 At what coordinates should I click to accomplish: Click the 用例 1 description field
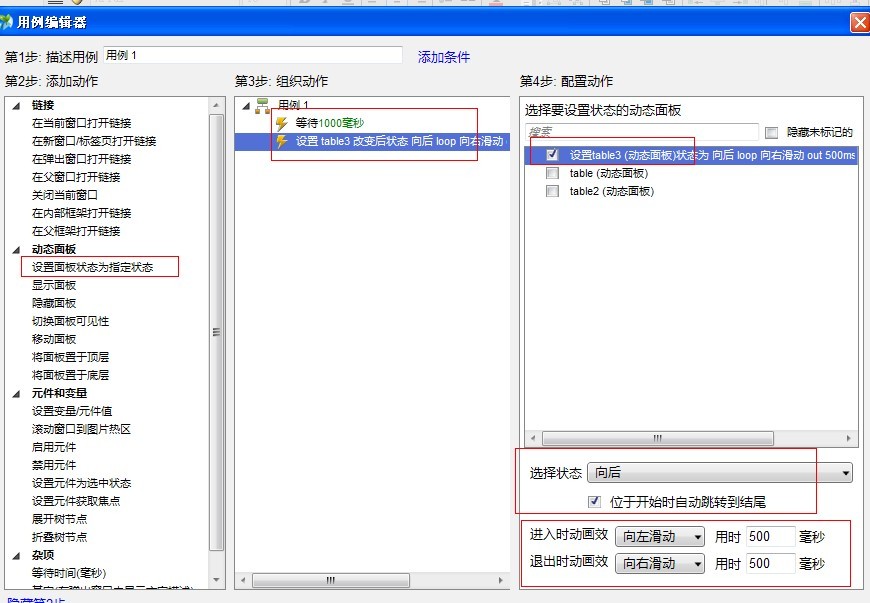pos(252,55)
